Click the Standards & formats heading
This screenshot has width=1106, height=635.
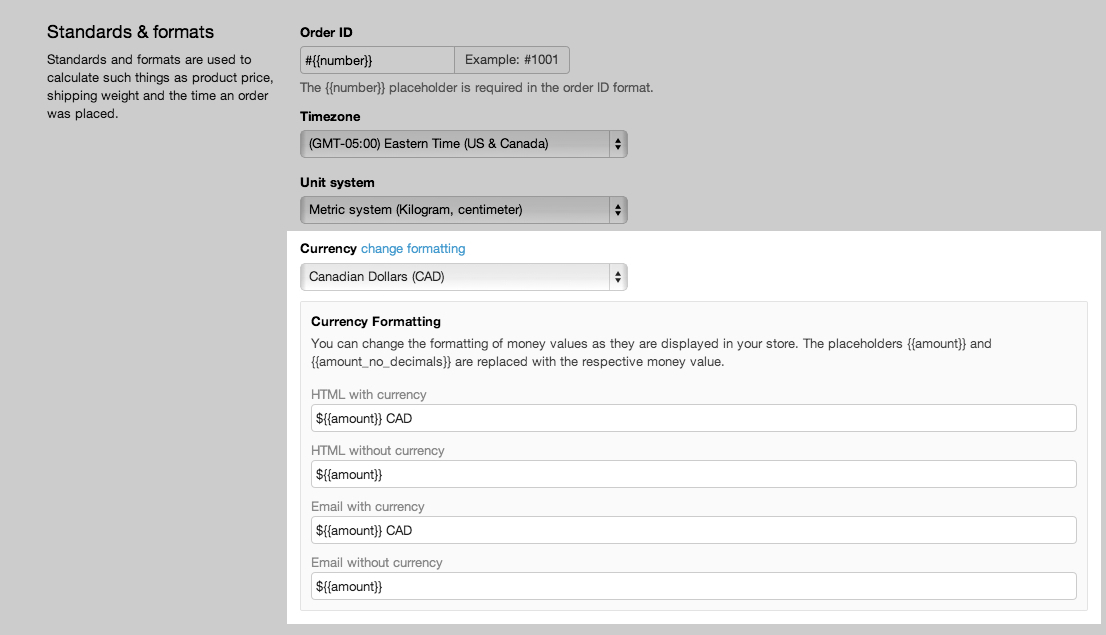130,32
